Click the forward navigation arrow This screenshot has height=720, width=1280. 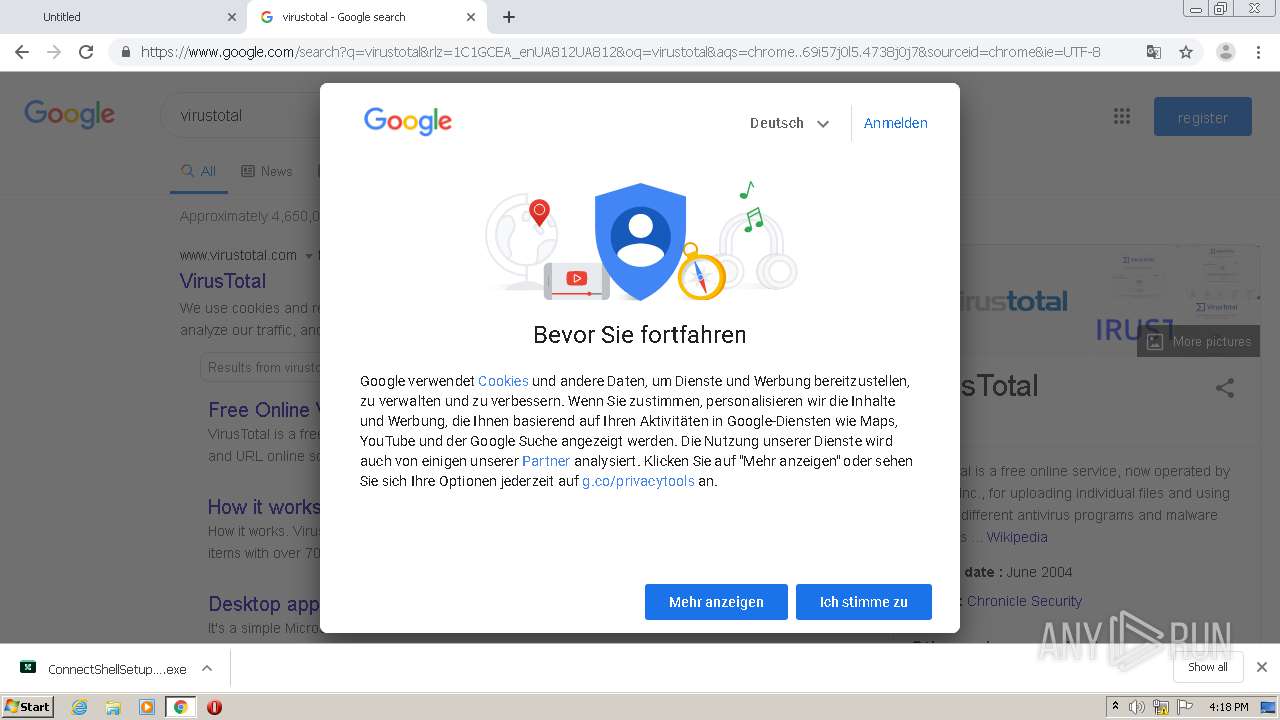tap(54, 52)
